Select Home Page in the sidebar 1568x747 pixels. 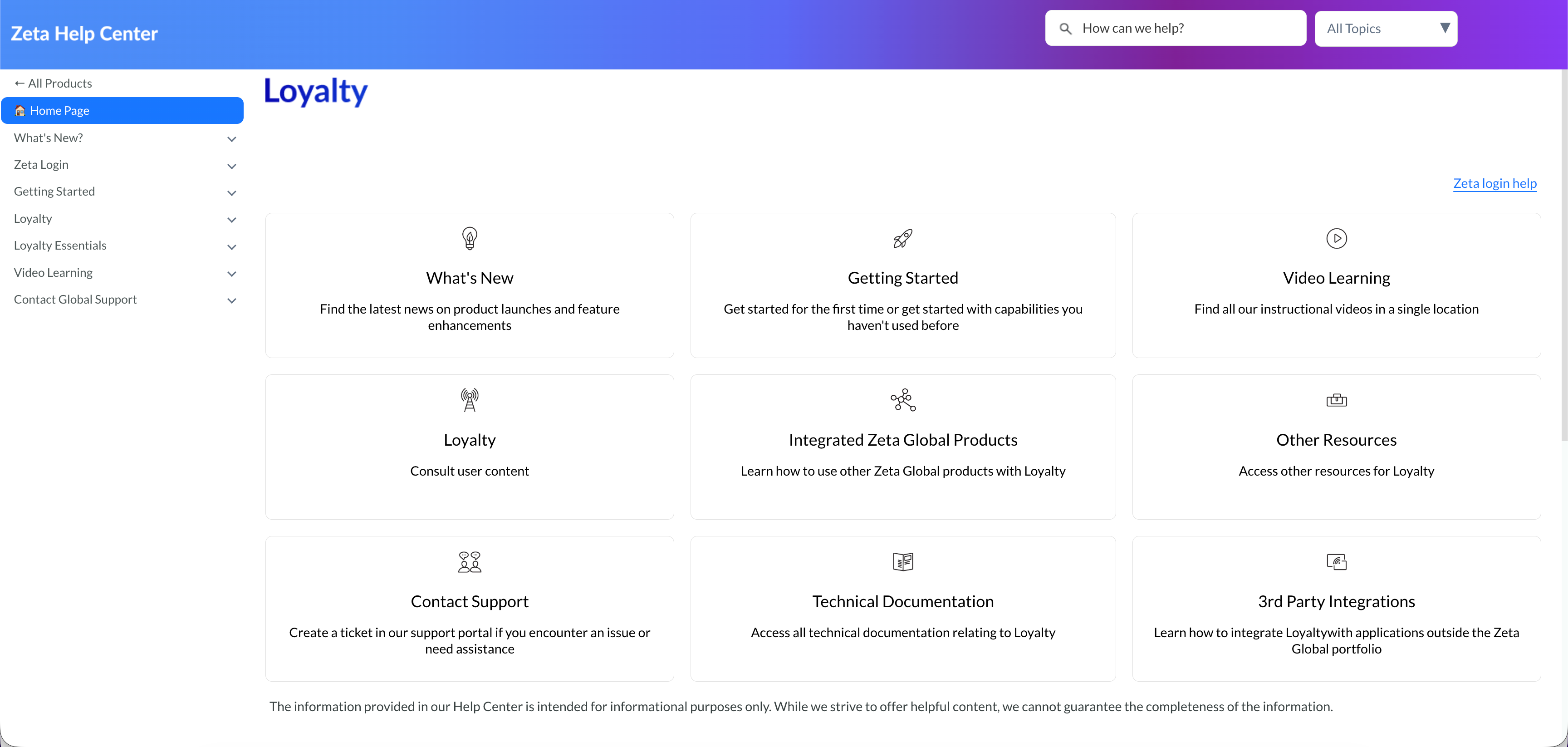tap(122, 111)
